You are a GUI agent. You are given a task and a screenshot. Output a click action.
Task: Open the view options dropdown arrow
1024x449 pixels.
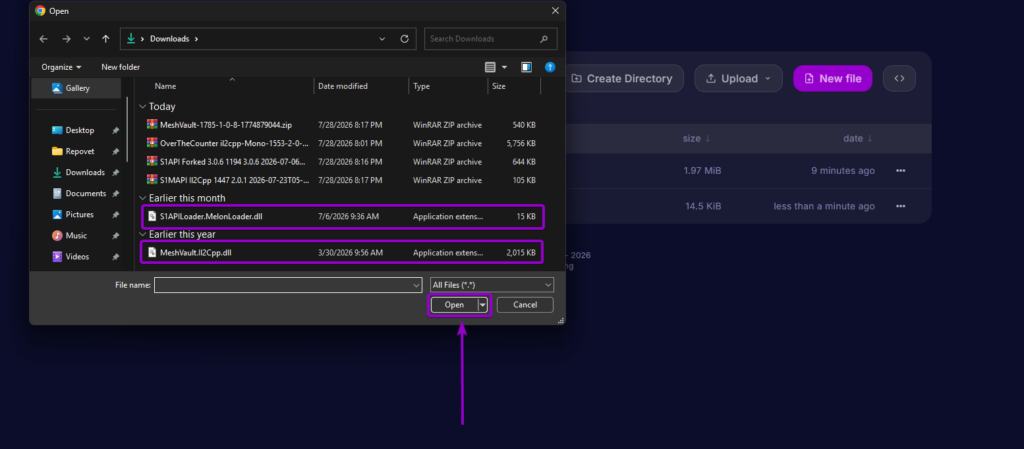coord(505,67)
